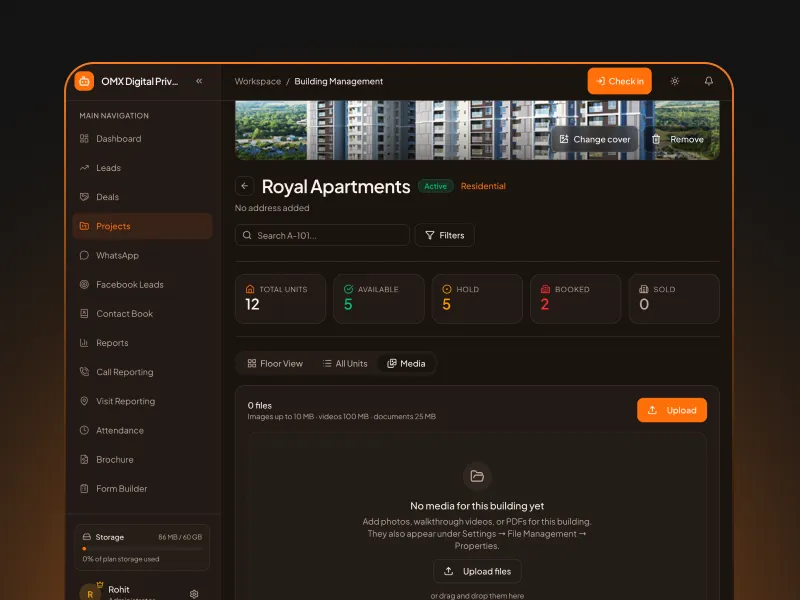This screenshot has height=600, width=800.
Task: Click the Upload files button
Action: (x=477, y=571)
